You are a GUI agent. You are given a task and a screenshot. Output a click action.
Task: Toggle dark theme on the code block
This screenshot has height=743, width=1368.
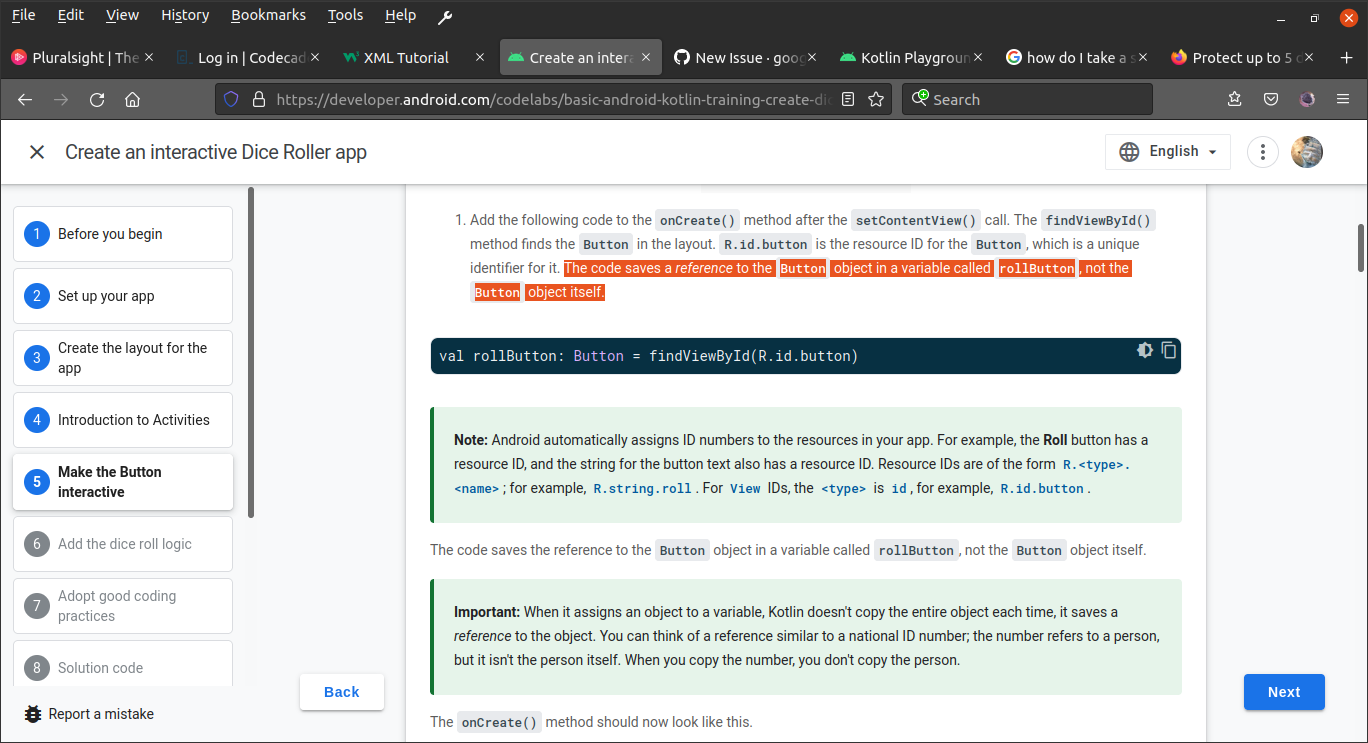(x=1144, y=350)
